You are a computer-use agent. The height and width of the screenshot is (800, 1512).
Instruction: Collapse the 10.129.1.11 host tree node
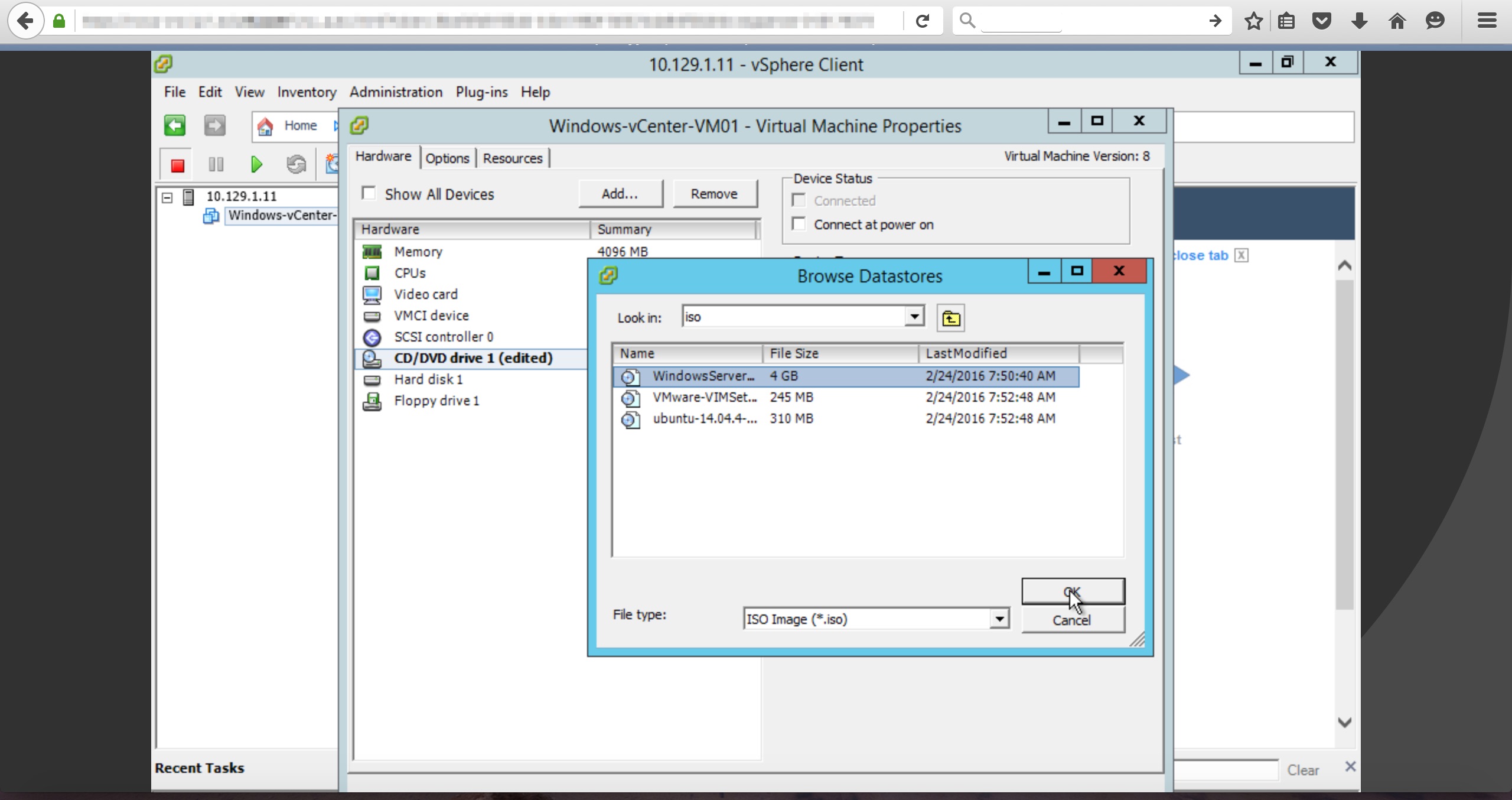coord(167,197)
